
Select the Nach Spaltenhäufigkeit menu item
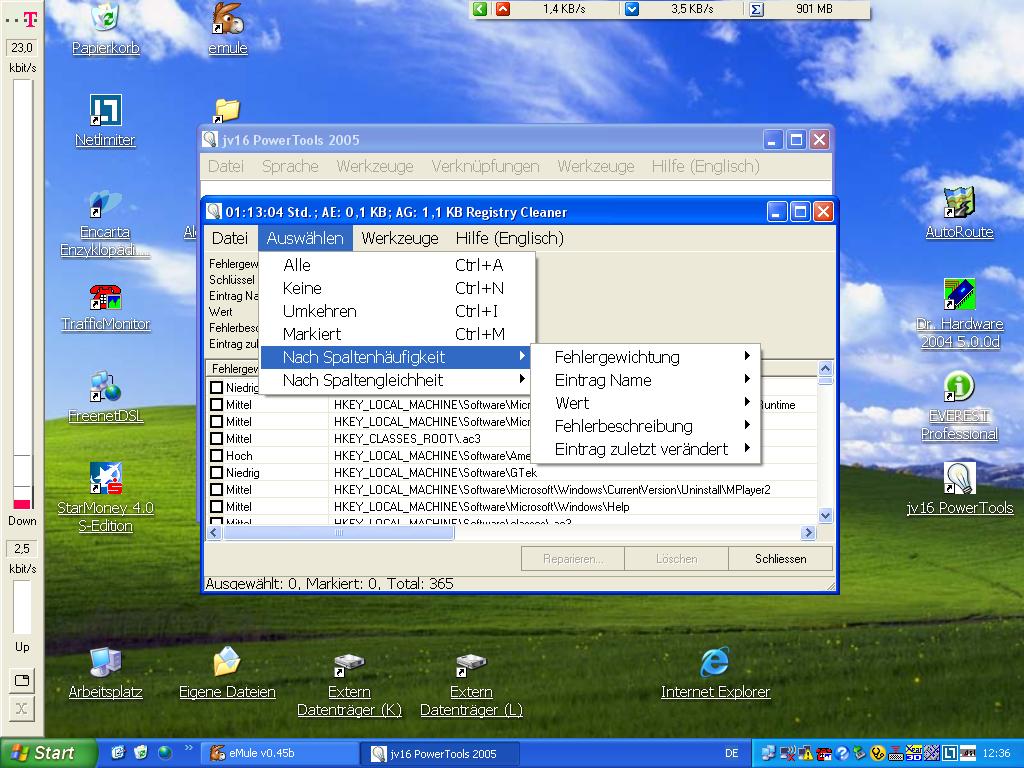point(397,357)
